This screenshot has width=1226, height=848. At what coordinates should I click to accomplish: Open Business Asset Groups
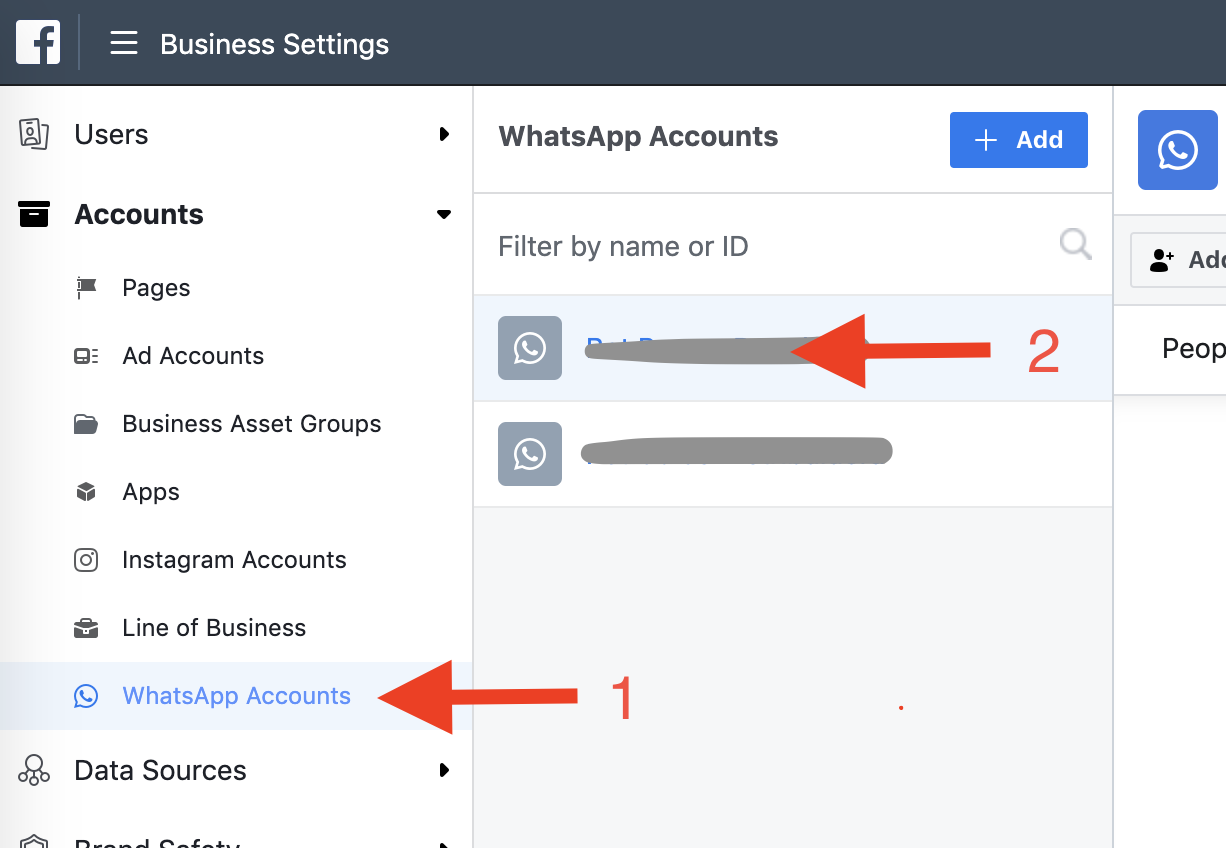[252, 424]
